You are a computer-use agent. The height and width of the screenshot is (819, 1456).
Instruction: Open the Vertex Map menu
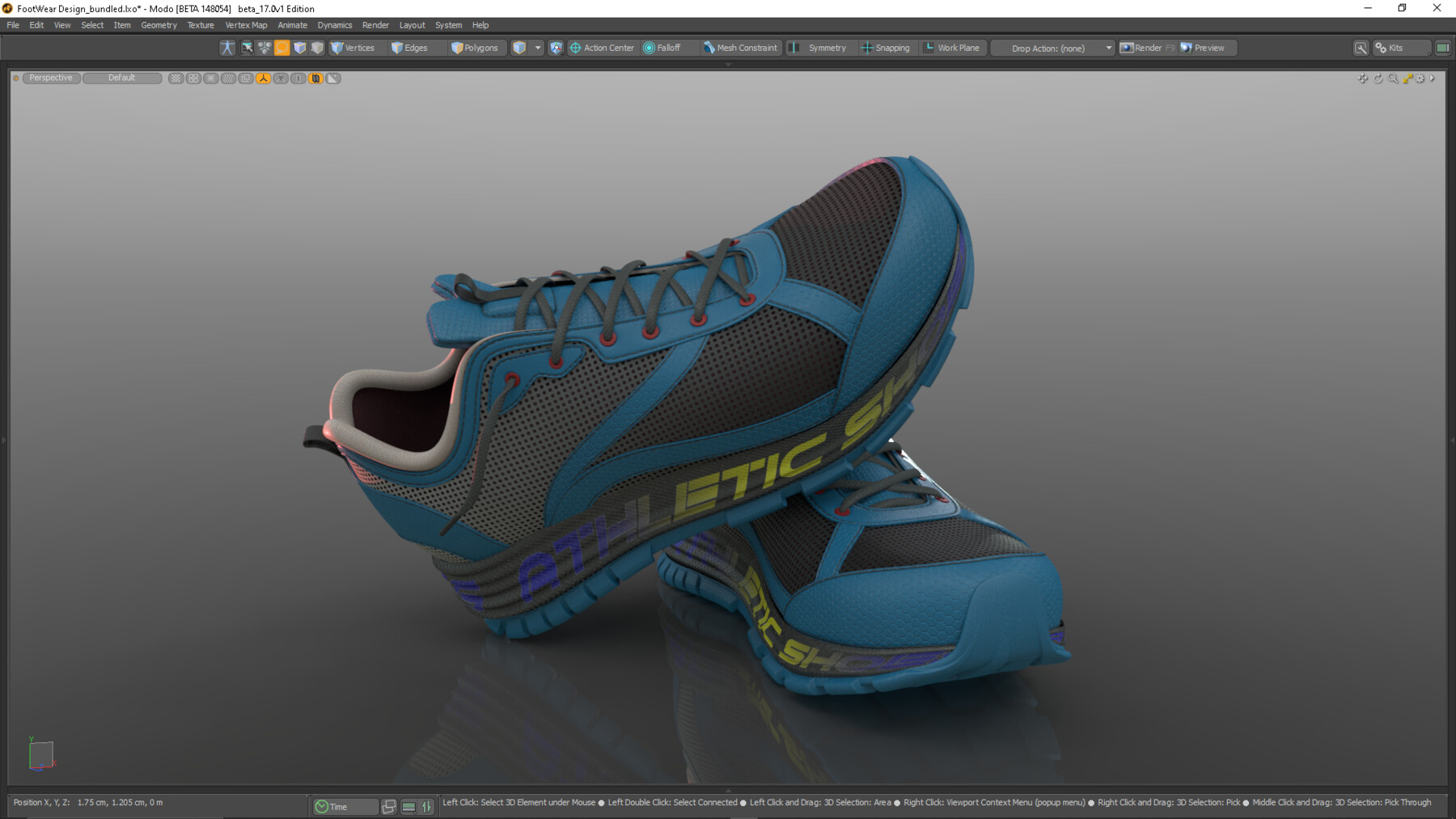(246, 25)
